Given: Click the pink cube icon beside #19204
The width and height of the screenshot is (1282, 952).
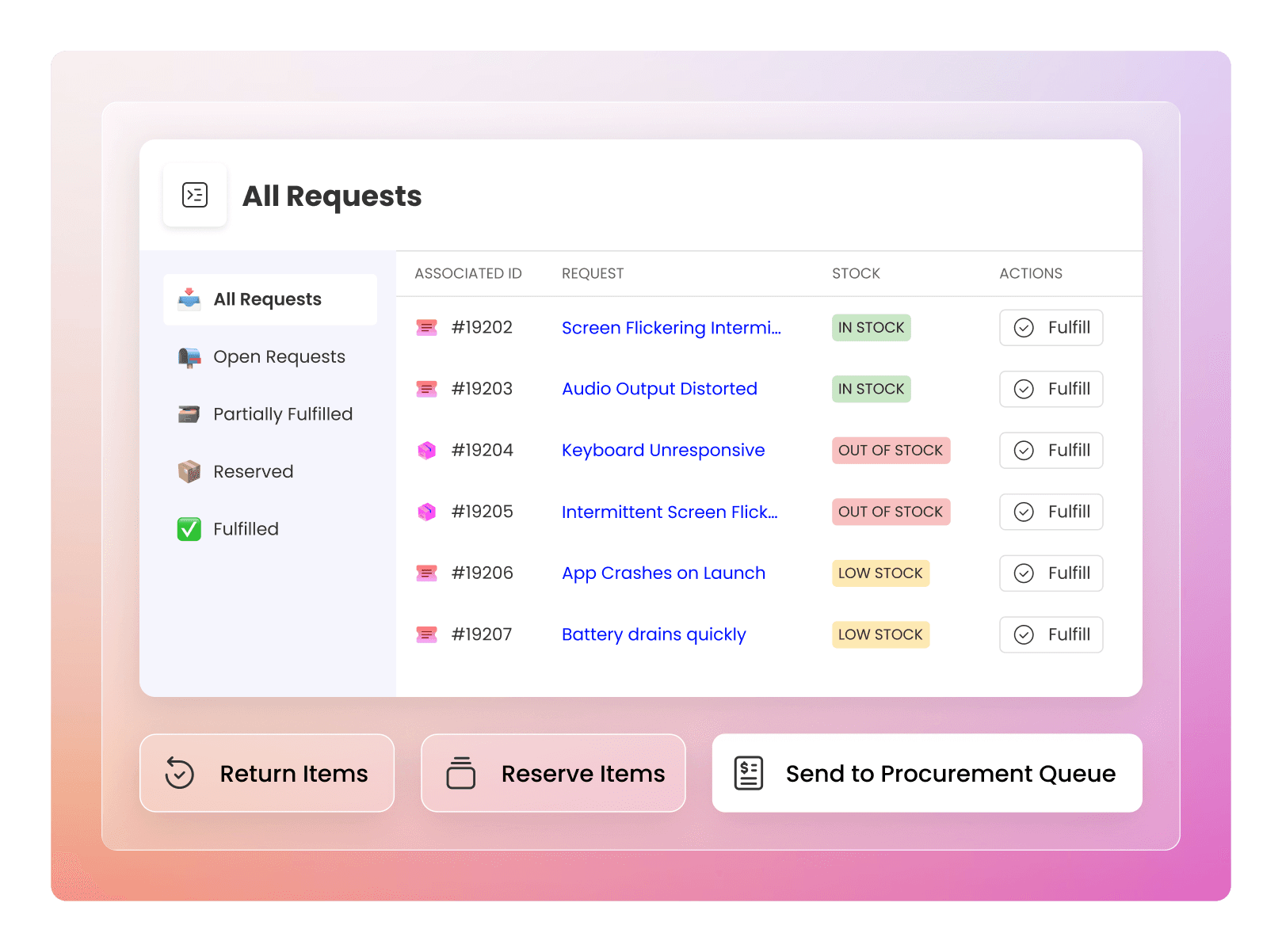Looking at the screenshot, I should [x=427, y=451].
